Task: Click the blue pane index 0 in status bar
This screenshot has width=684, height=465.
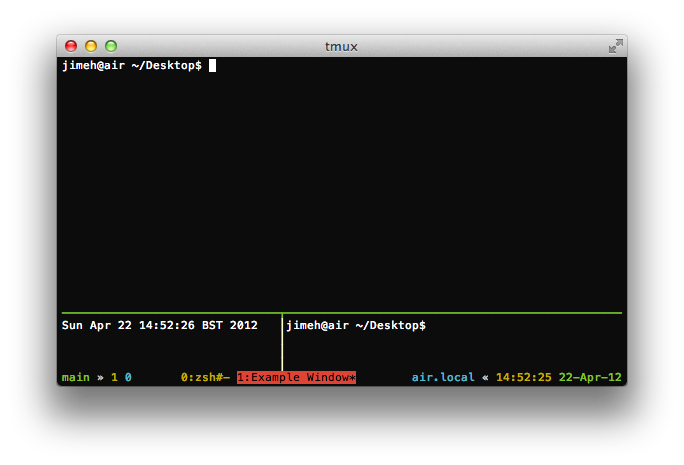Action: [128, 378]
